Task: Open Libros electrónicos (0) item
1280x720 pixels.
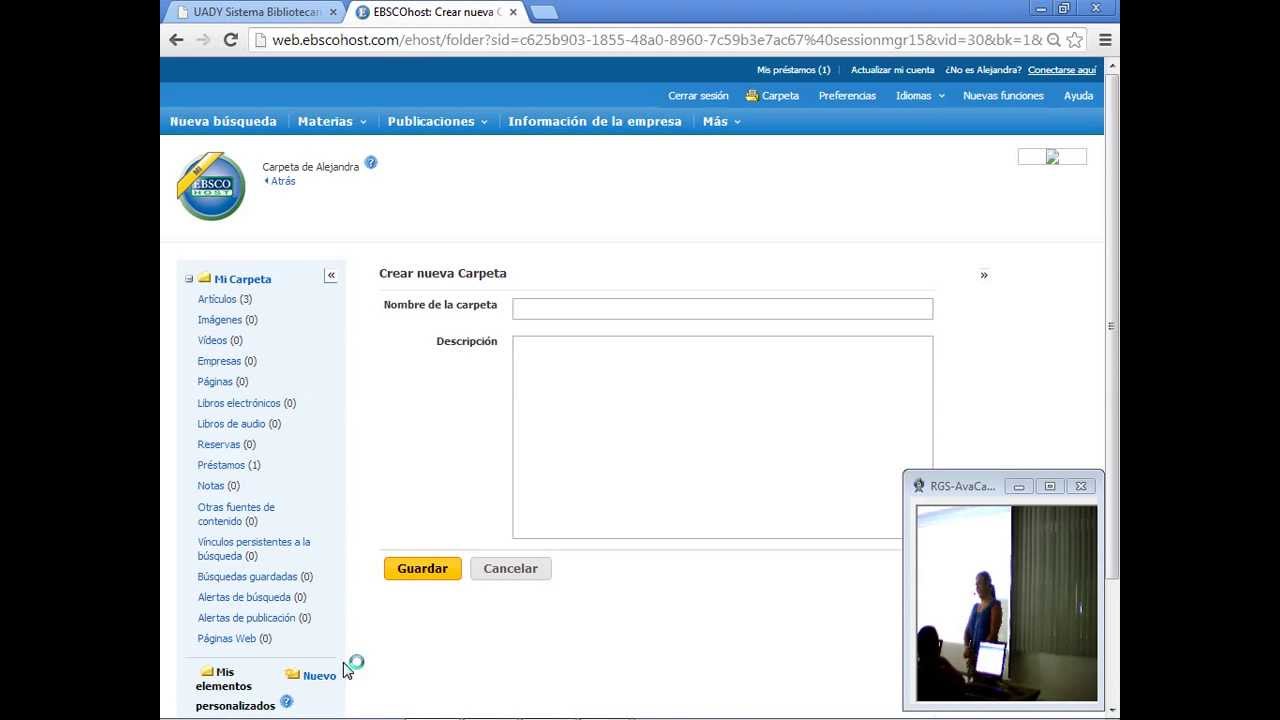Action: click(x=247, y=403)
